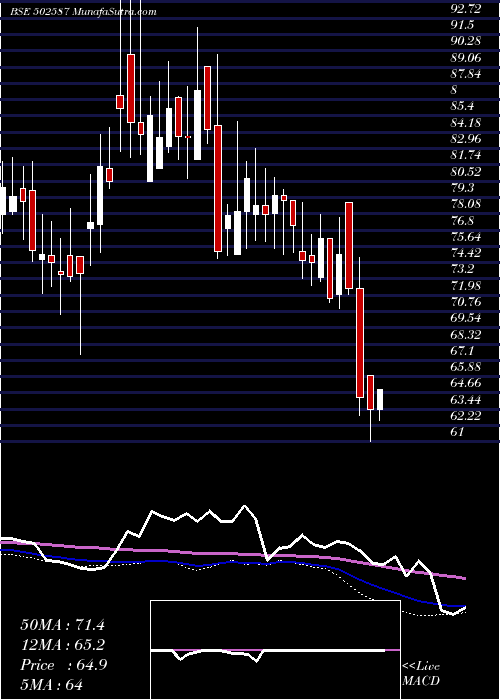
Task: Click the 73.2 price axis label
Action: pyautogui.click(x=462, y=269)
